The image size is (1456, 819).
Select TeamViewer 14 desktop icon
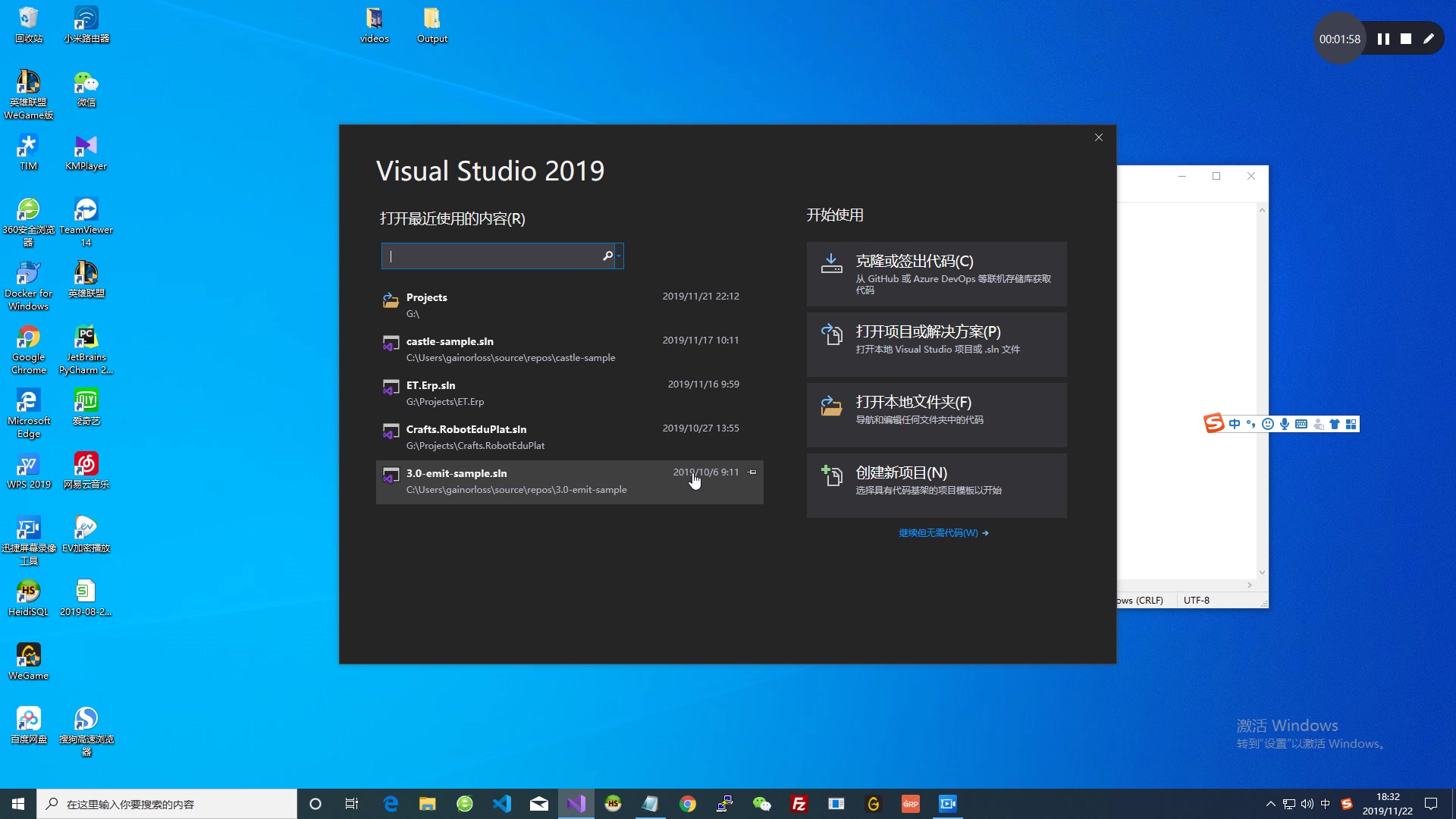point(86,222)
